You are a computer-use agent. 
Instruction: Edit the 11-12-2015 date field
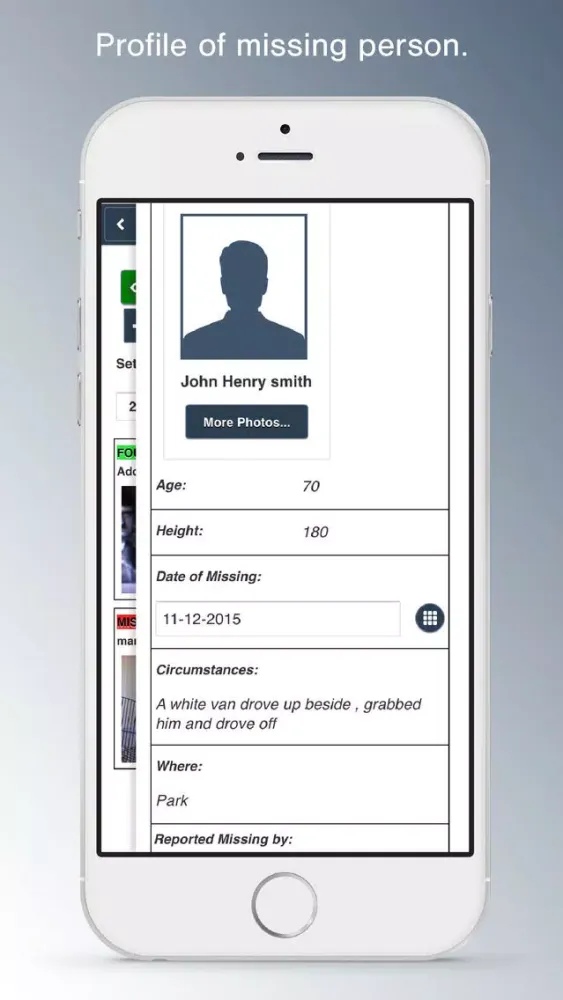(x=278, y=619)
